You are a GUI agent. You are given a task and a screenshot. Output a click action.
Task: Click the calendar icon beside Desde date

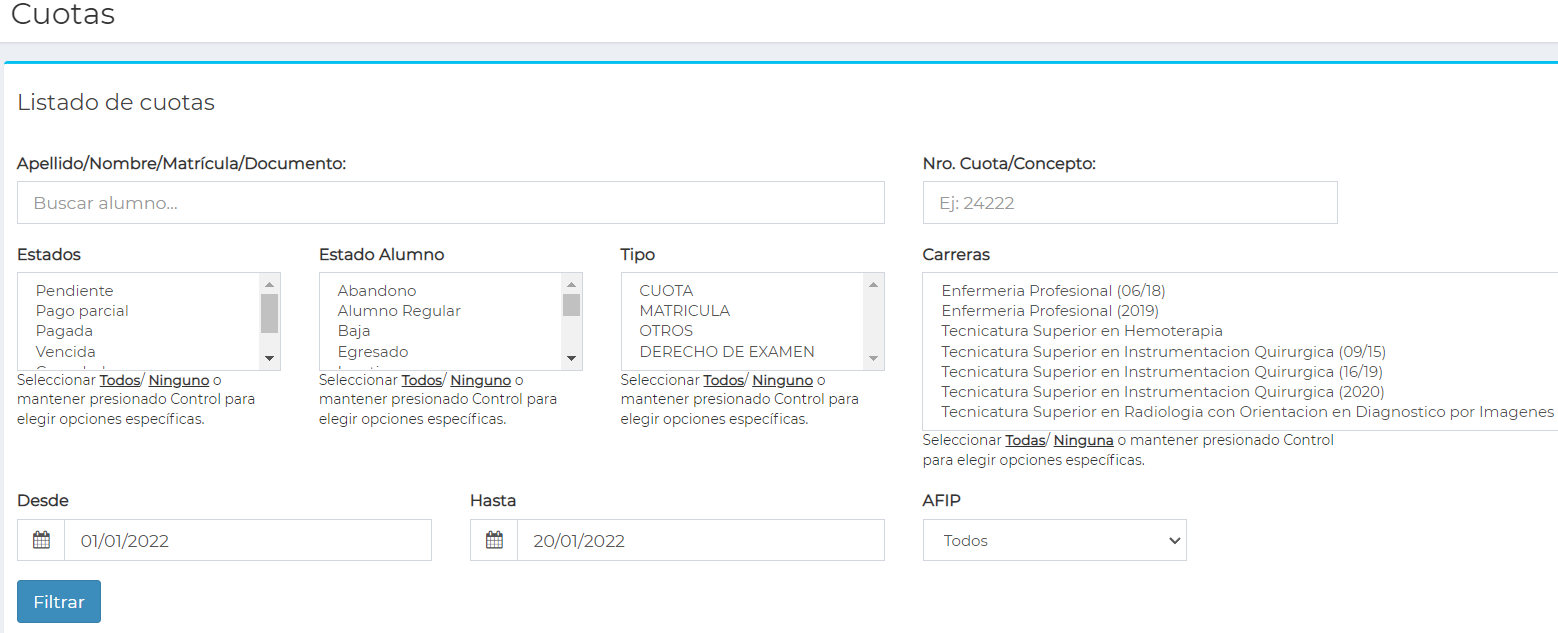pos(41,540)
